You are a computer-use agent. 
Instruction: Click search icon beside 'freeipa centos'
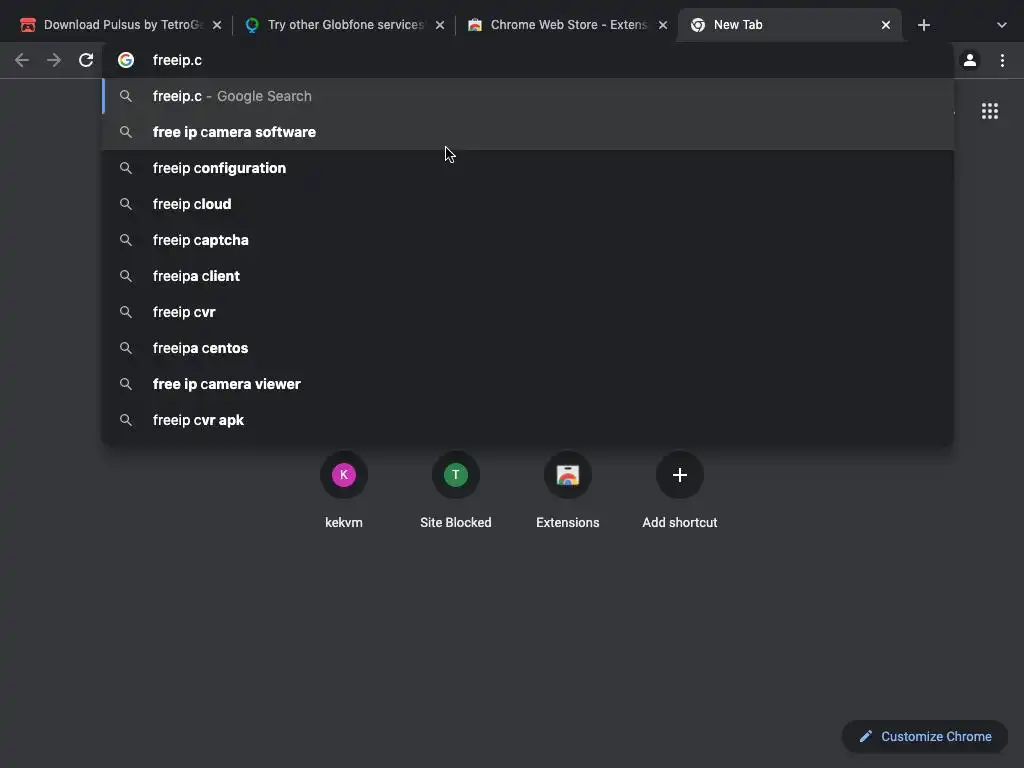tap(126, 348)
